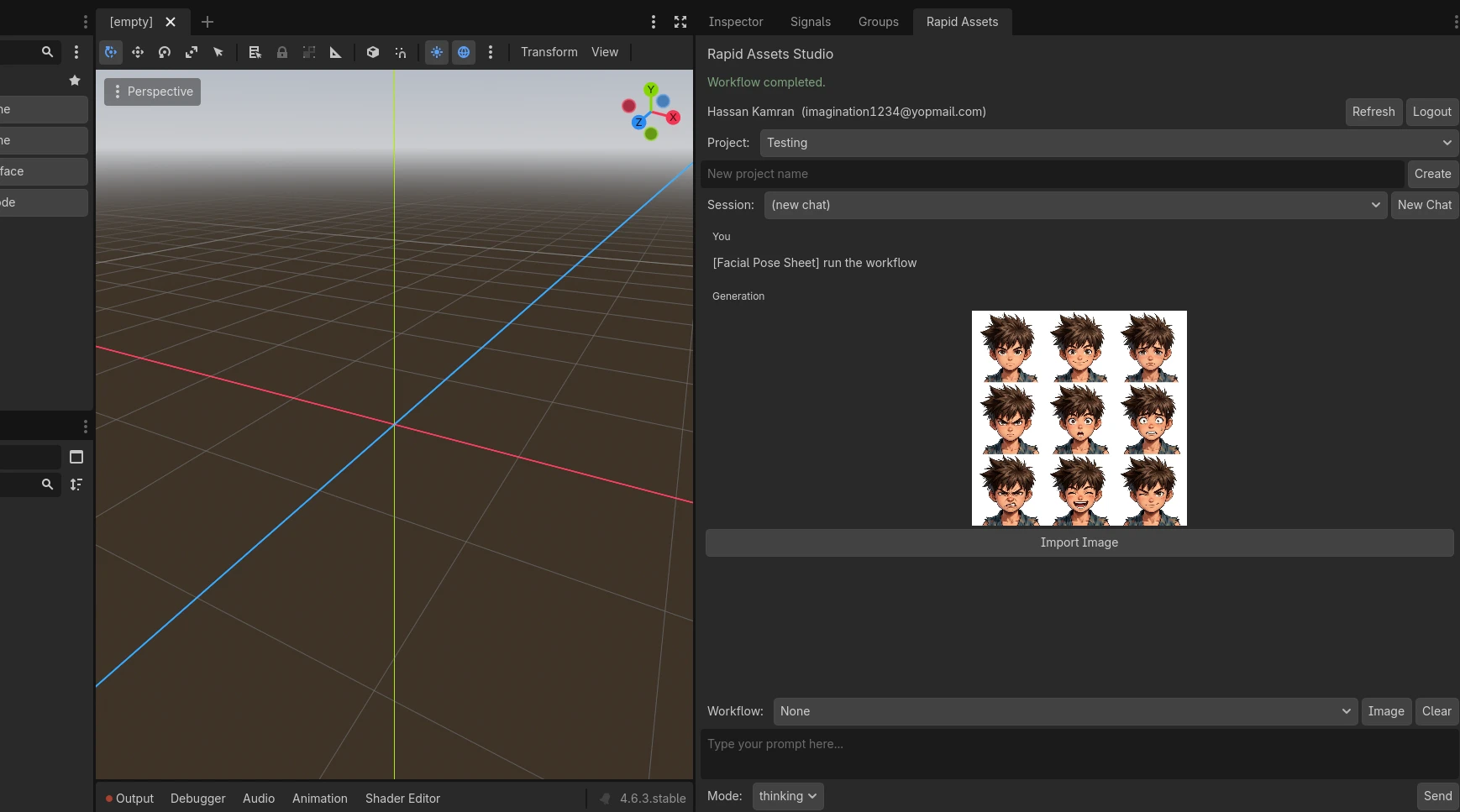Screen dimensions: 1460x812
Task: Open the Debugger bottom panel
Action: (198, 799)
